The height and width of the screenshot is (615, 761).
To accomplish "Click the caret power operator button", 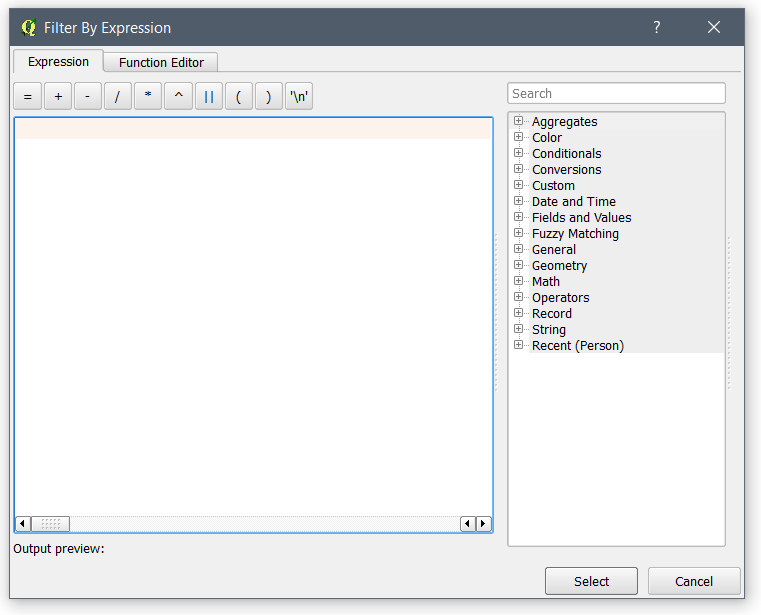I will 178,97.
